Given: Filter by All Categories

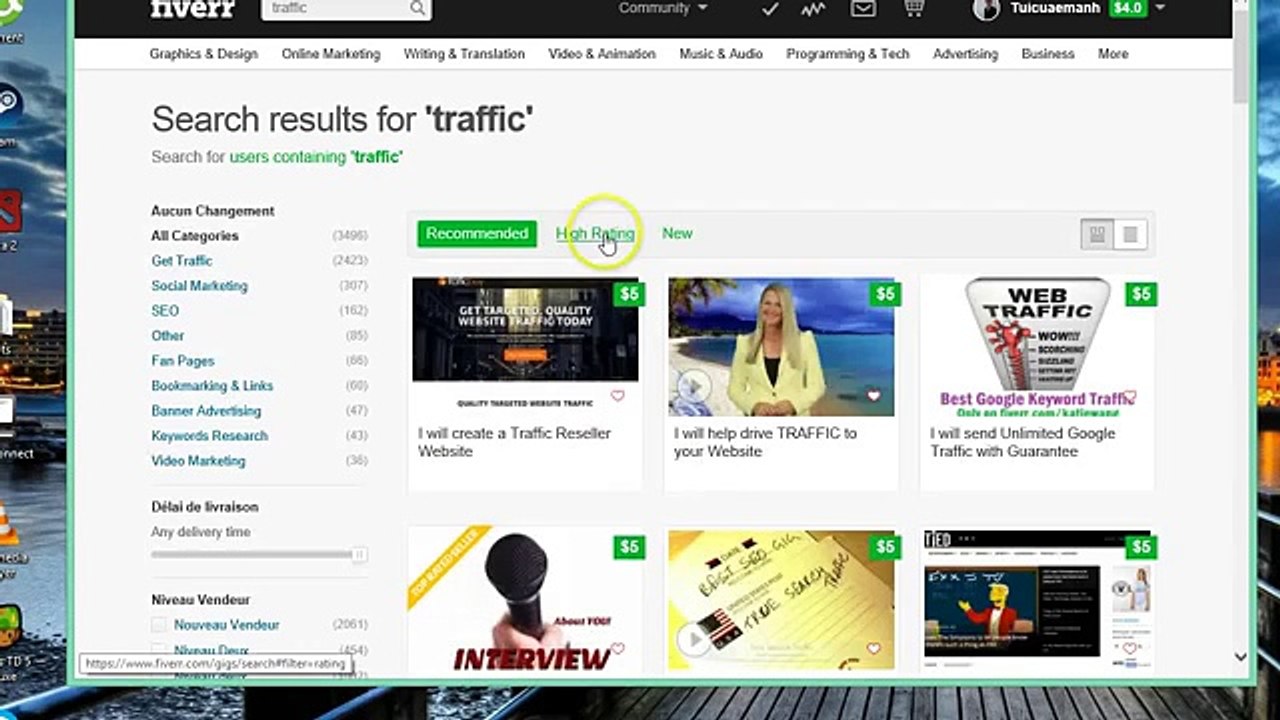Looking at the screenshot, I should (x=195, y=236).
